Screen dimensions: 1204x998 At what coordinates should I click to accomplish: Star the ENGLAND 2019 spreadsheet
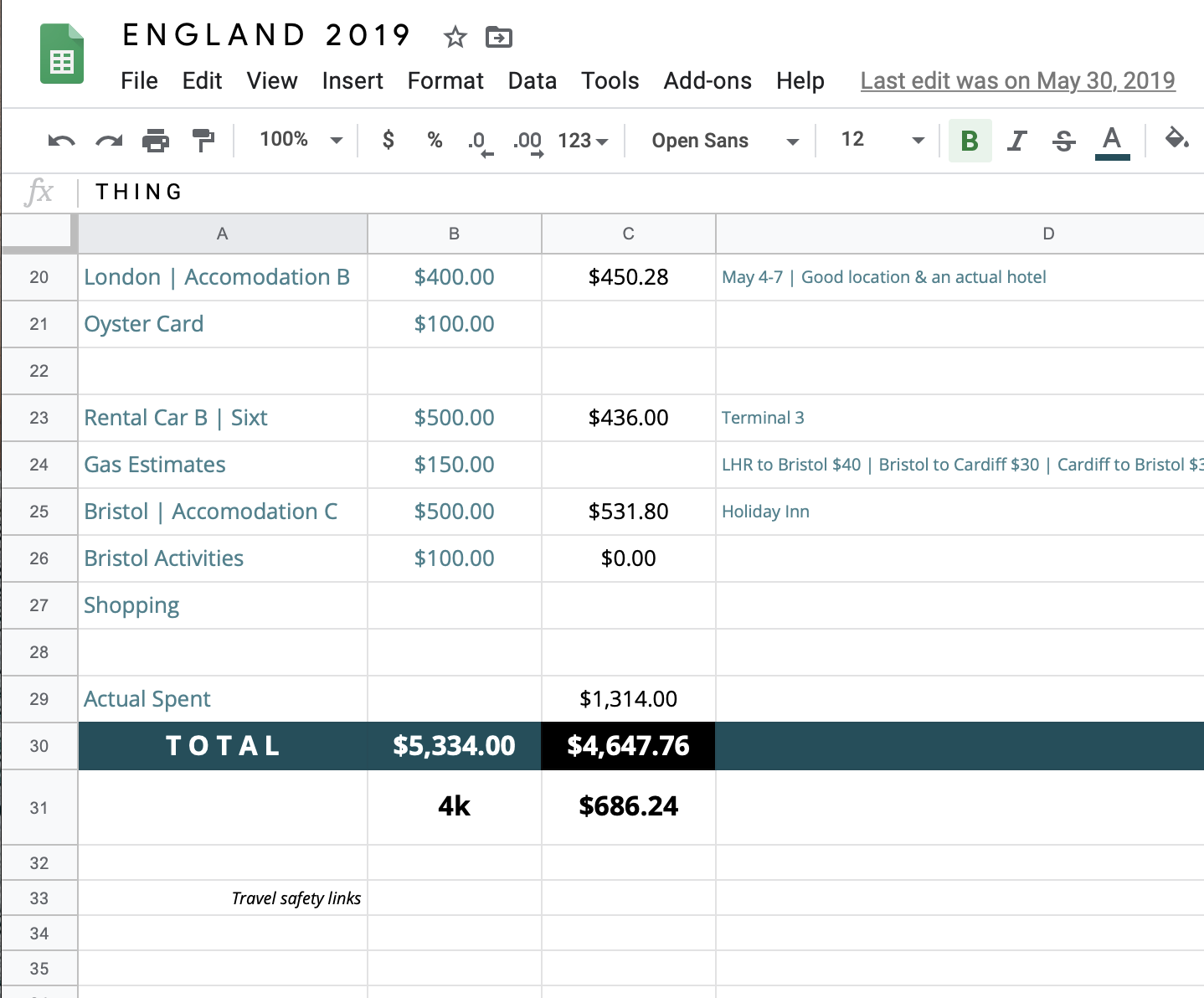pyautogui.click(x=455, y=37)
